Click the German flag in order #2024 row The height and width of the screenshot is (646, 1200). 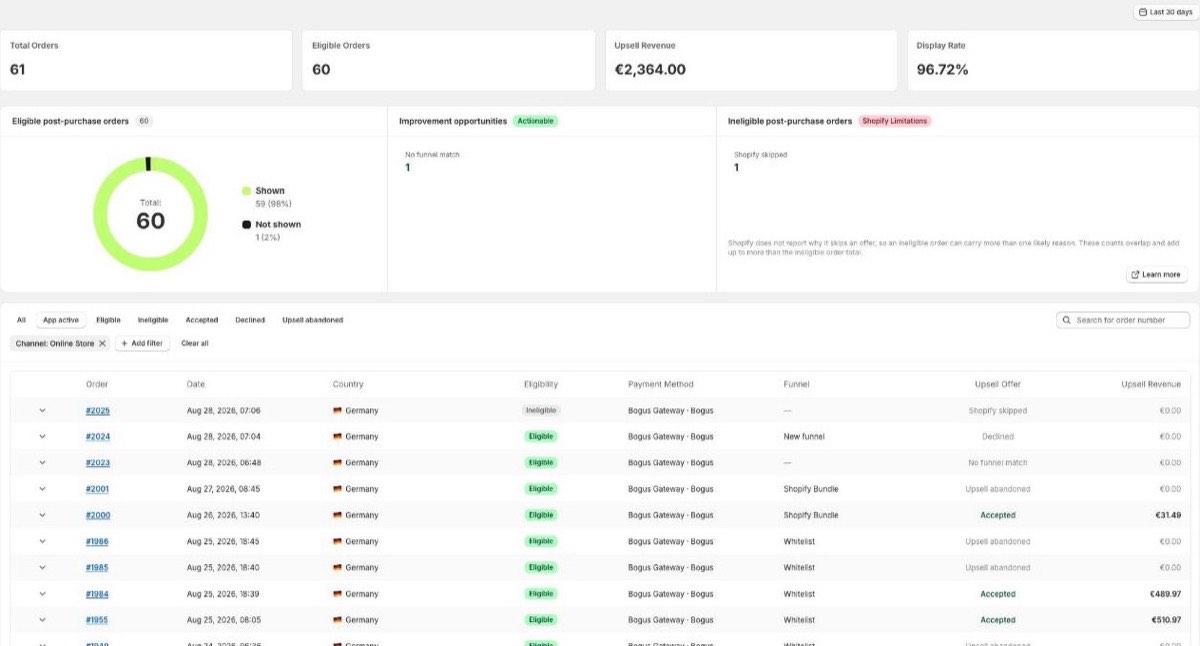click(x=337, y=436)
